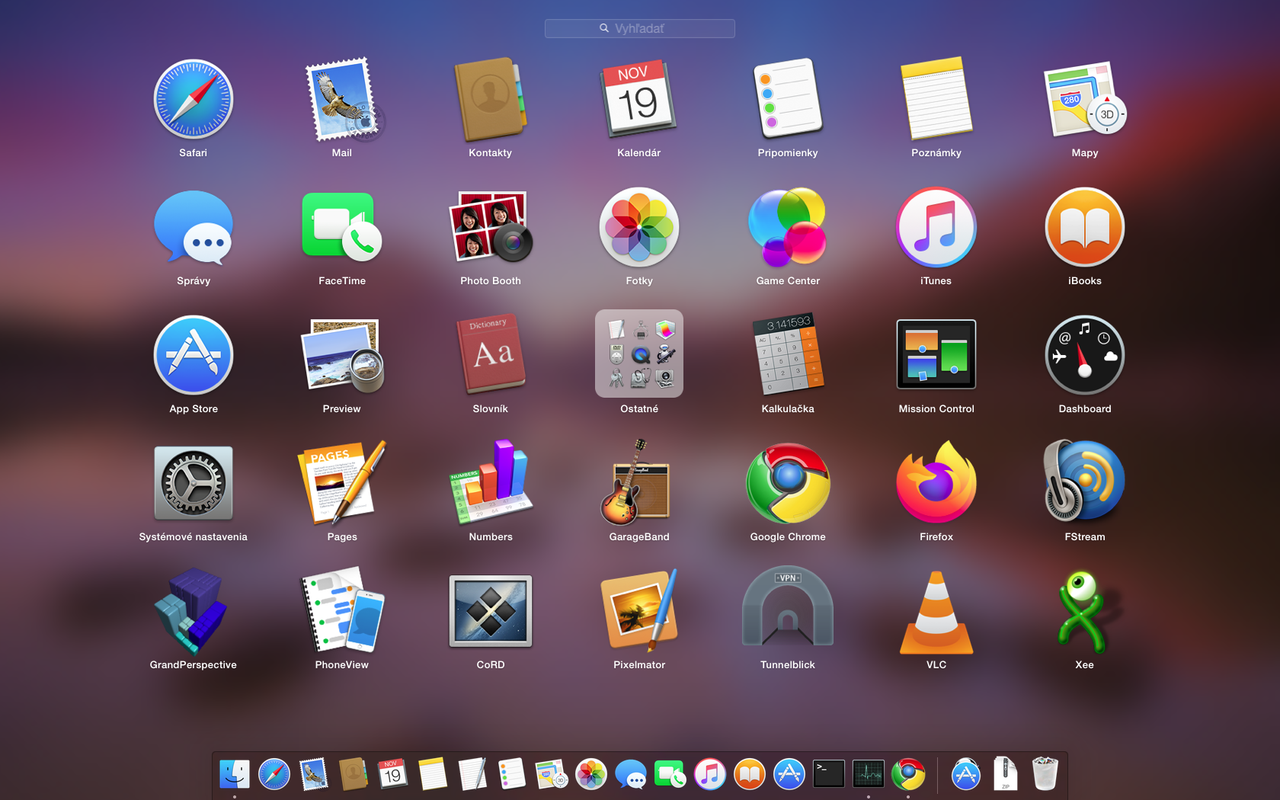Open the Preview app
The width and height of the screenshot is (1280, 800).
(342, 355)
